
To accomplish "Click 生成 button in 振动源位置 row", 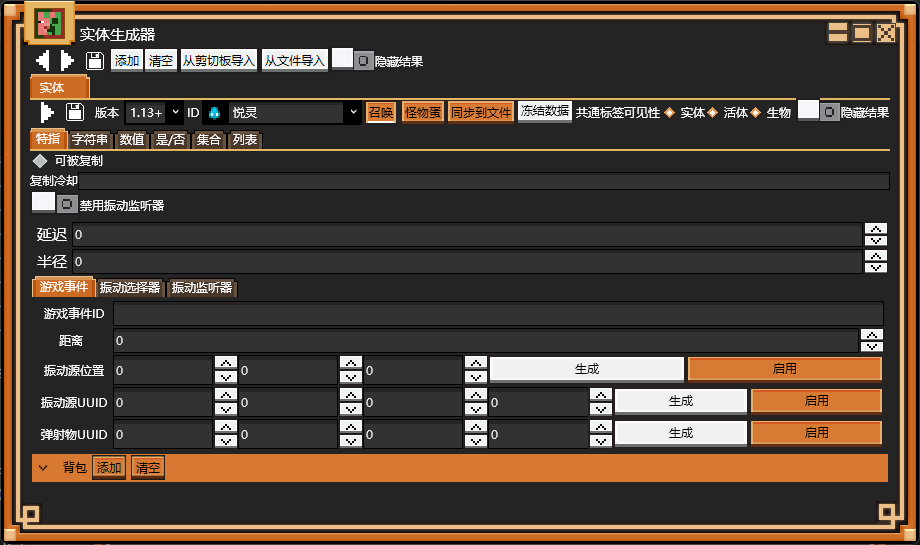I will click(x=587, y=369).
